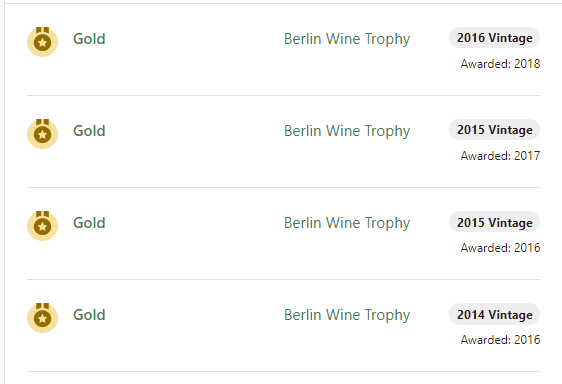Select the 2015 Vintage badge awarded 2017
Viewport: 562px width, 384px height.
(495, 130)
